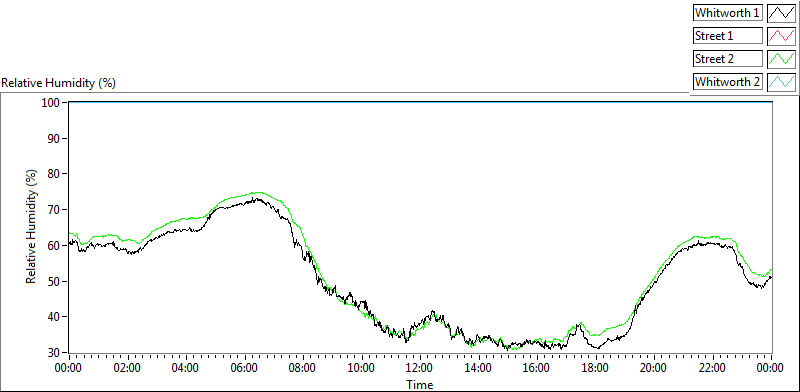Click the Street 1 red plot icon
The height and width of the screenshot is (392, 800).
782,36
